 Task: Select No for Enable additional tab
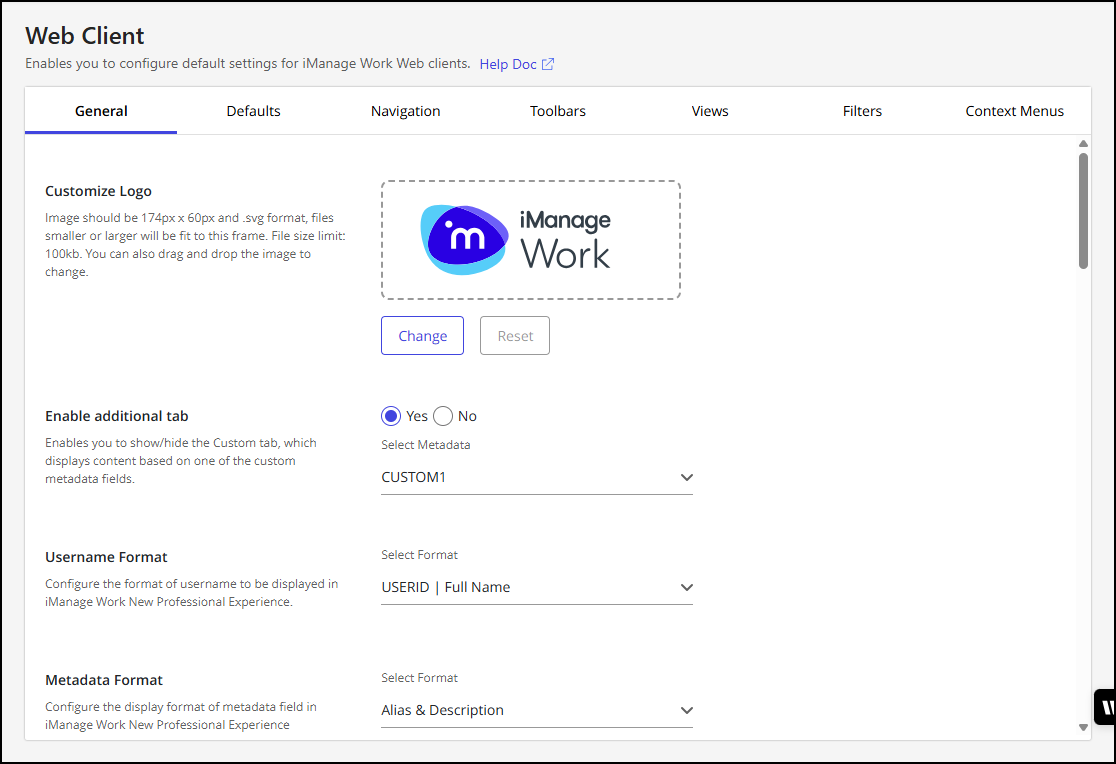(x=443, y=416)
